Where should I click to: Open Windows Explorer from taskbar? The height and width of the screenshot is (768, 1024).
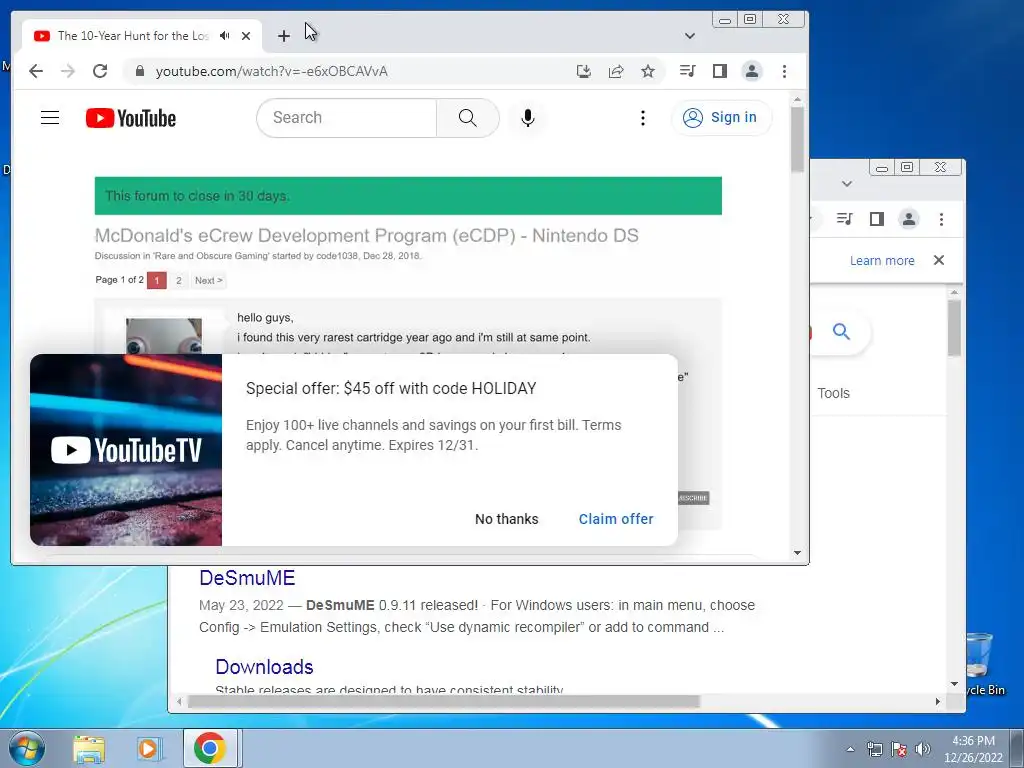click(89, 749)
